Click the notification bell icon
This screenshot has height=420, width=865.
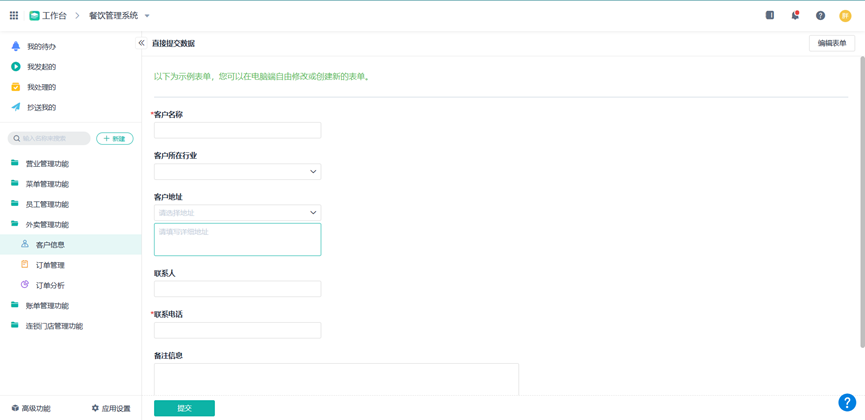[x=795, y=15]
